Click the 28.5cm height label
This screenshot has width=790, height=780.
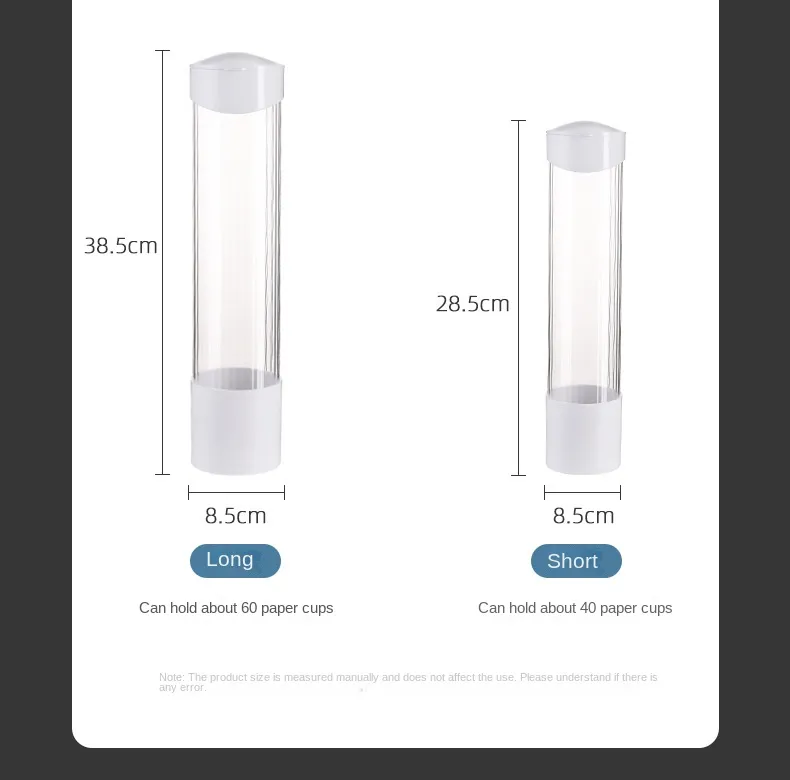[473, 304]
